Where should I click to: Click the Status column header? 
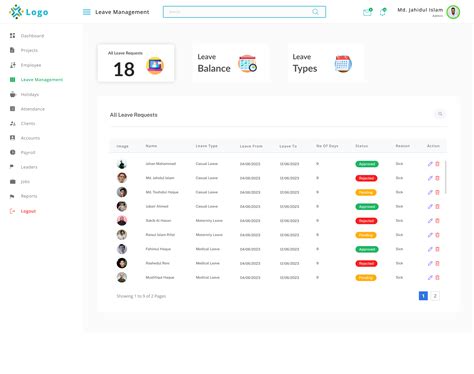pos(362,146)
